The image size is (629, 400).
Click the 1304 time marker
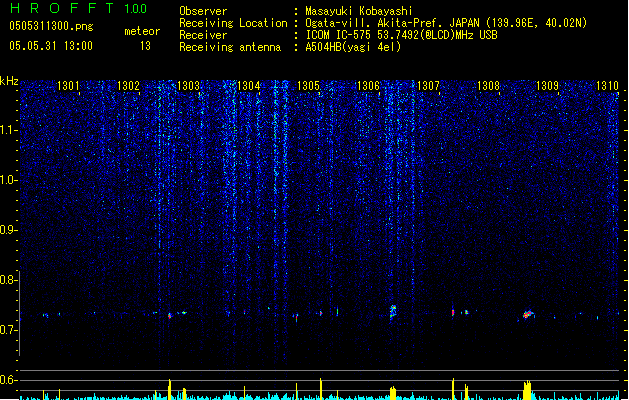pyautogui.click(x=248, y=85)
